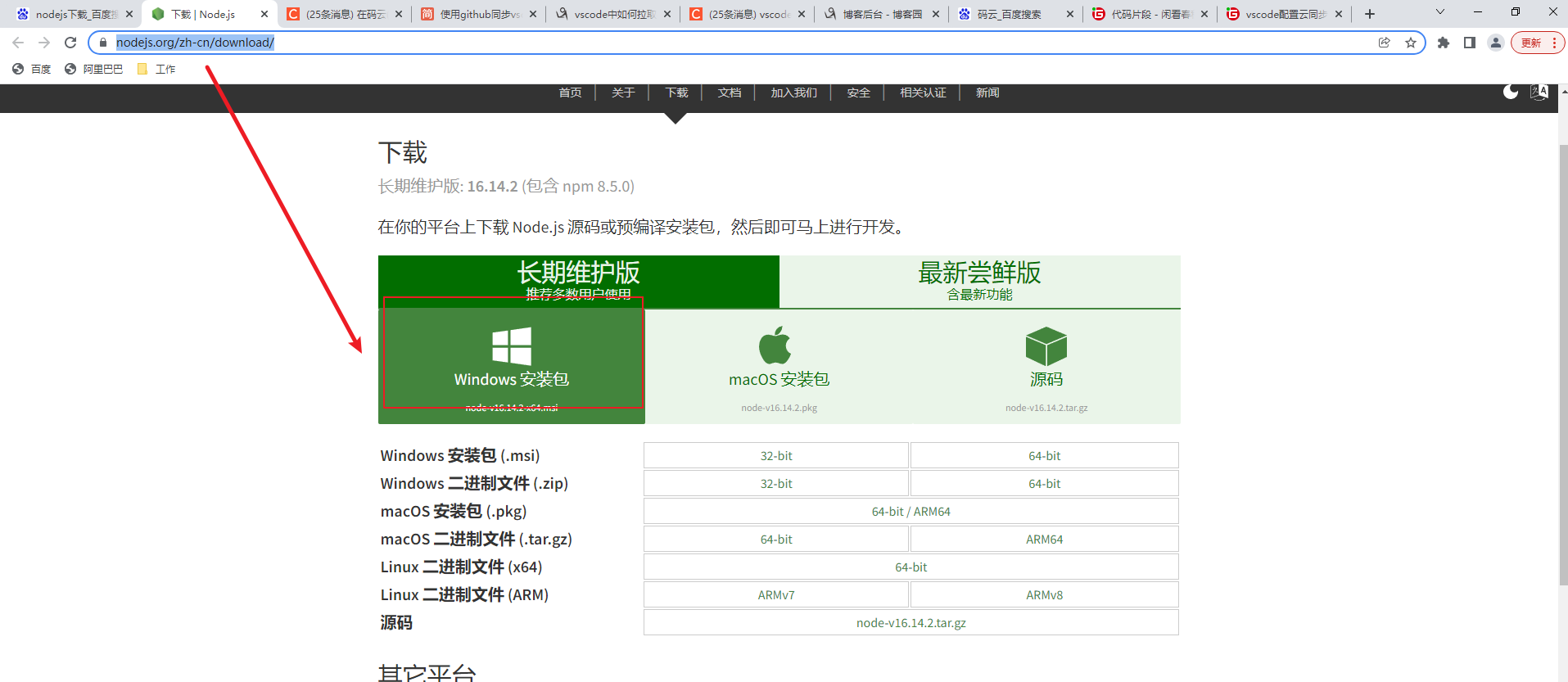This screenshot has height=682, width=1568.
Task: Click ARM64 for macOS 二进制文件 (.tar.gz)
Action: tap(1045, 539)
